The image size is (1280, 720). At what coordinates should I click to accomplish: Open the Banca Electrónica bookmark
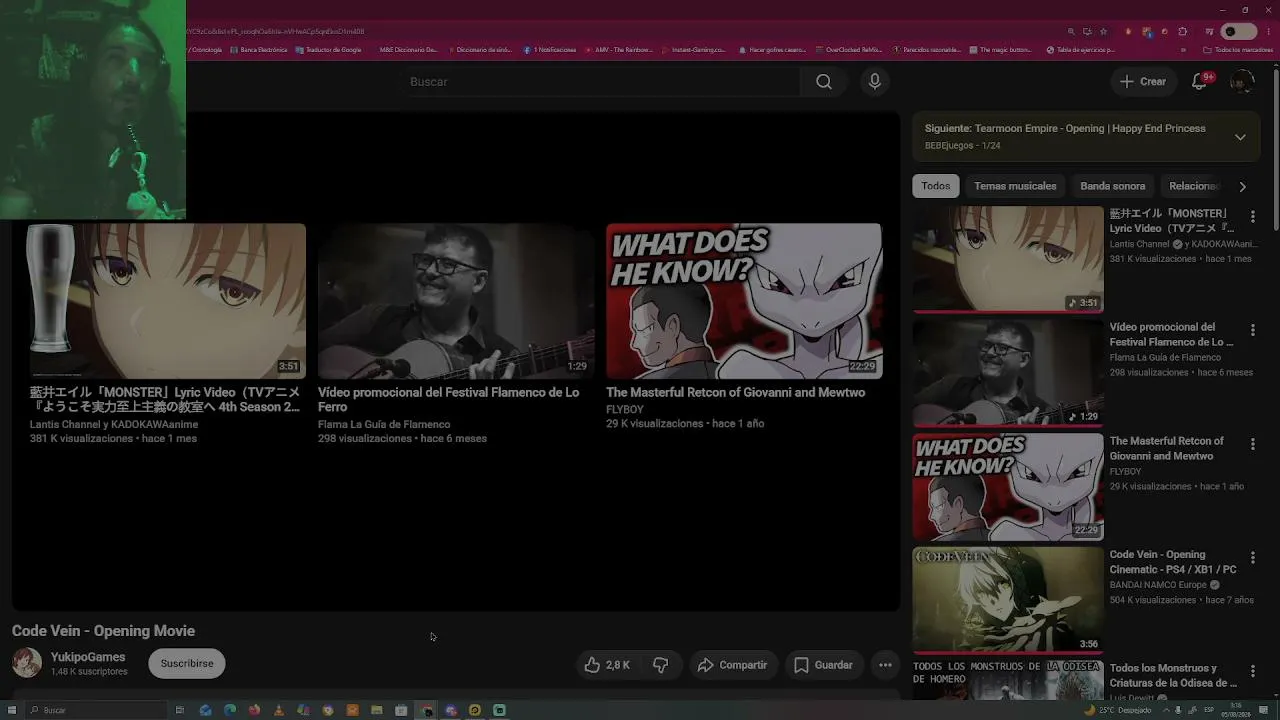259,50
